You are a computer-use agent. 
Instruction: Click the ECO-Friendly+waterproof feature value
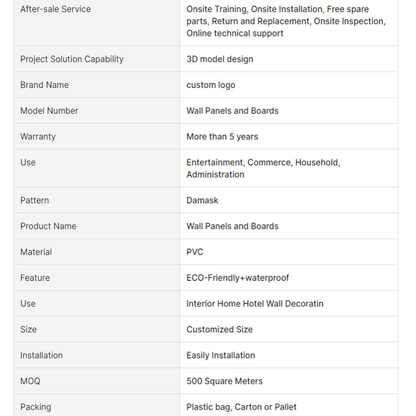pos(237,278)
